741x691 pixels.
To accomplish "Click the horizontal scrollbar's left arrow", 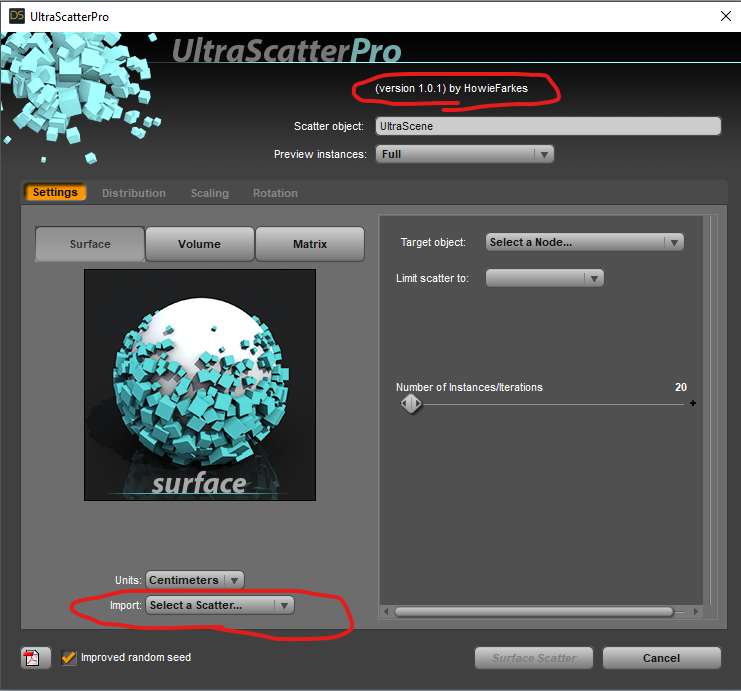I will [386, 612].
